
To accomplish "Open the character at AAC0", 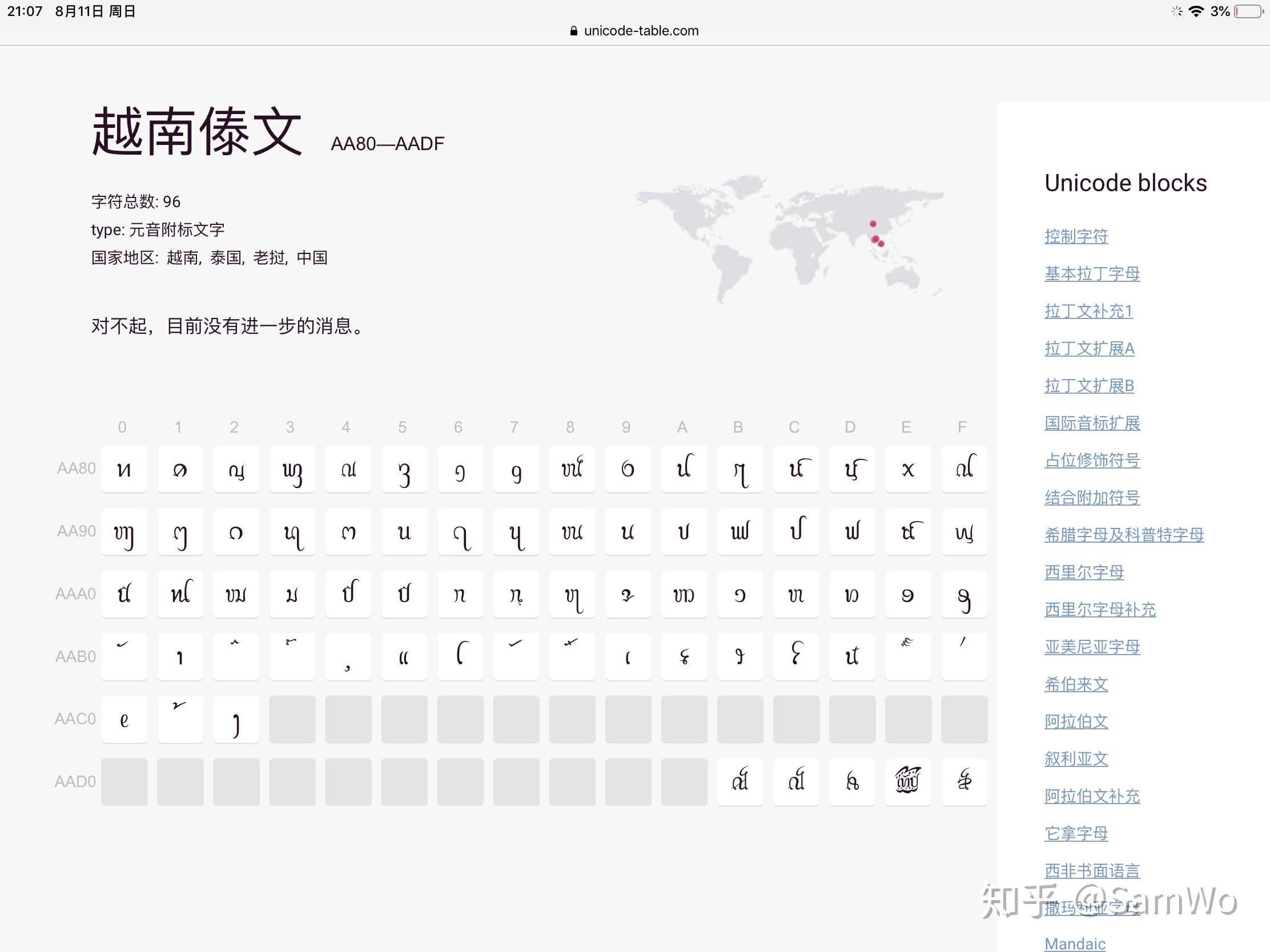I will tap(124, 719).
